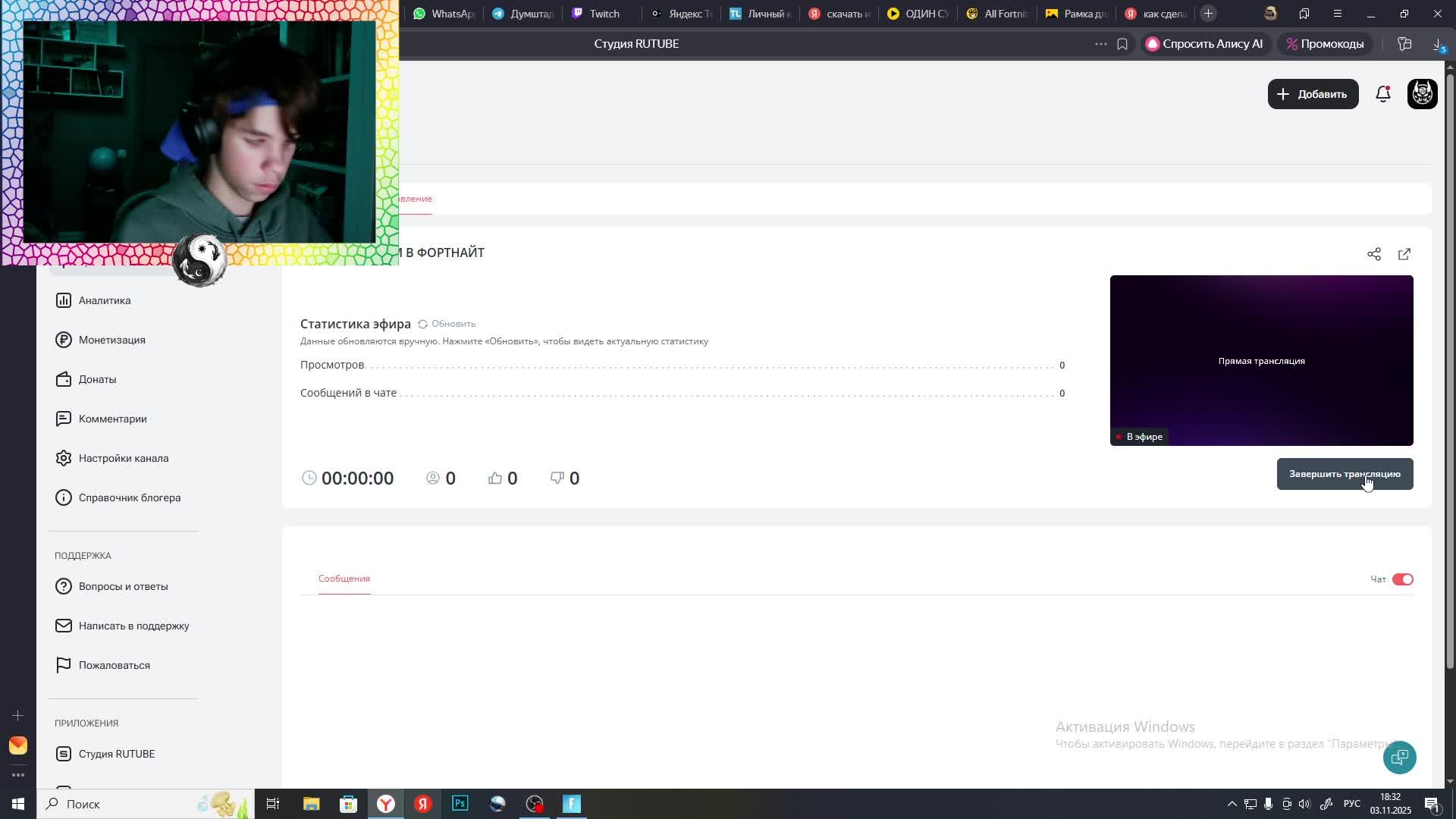Screen dimensions: 1456x819
Task: Select the Сообщения tab
Action: point(344,579)
